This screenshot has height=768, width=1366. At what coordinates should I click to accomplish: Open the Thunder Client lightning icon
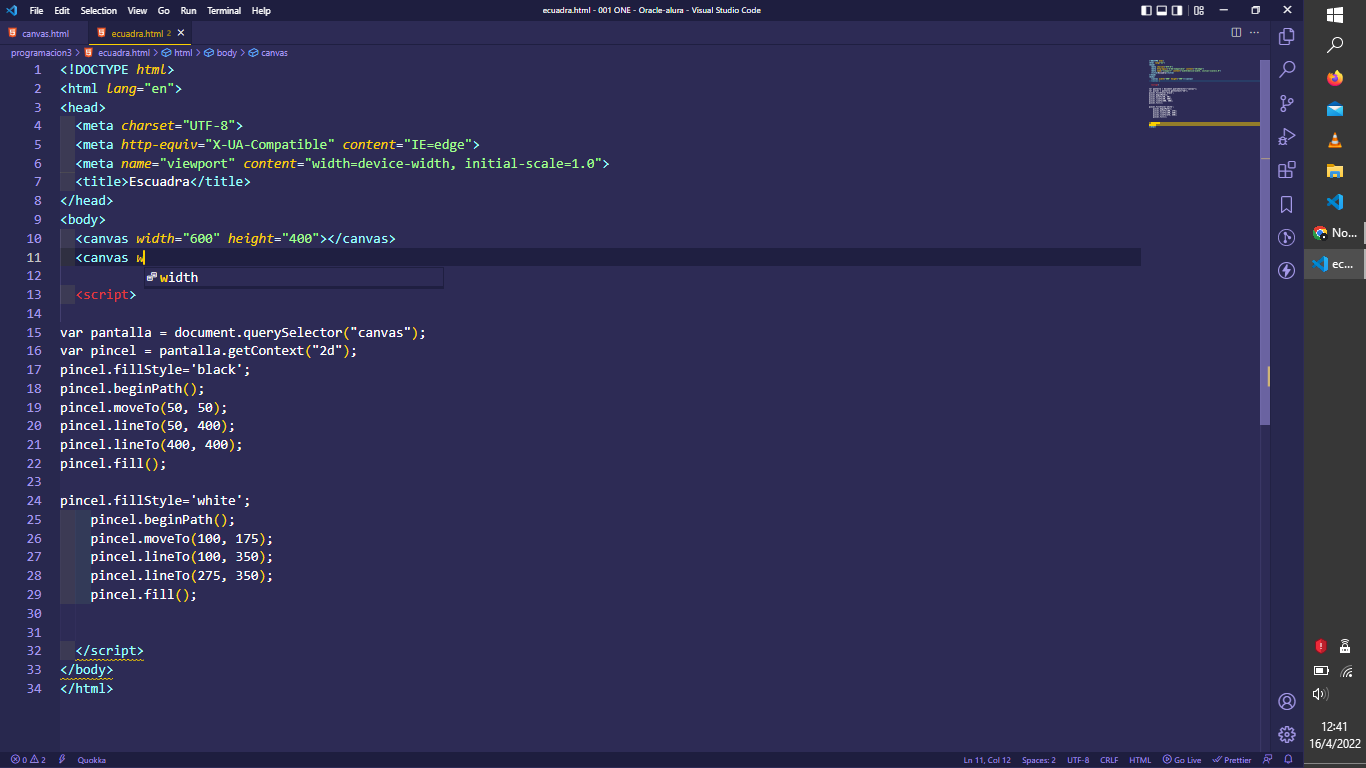pos(1287,271)
